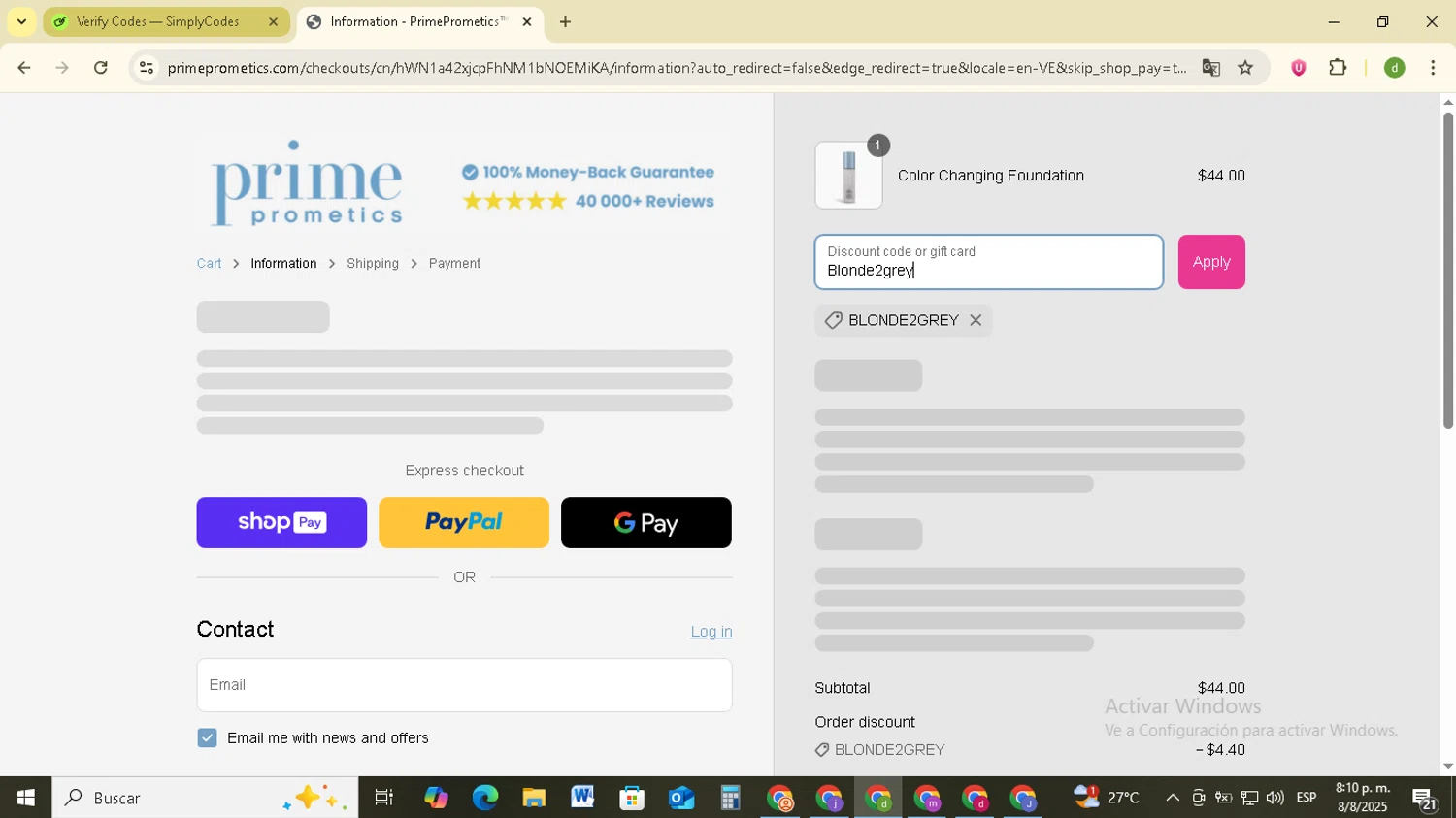Focus the Email input field
1456x818 pixels.
pyautogui.click(x=464, y=685)
